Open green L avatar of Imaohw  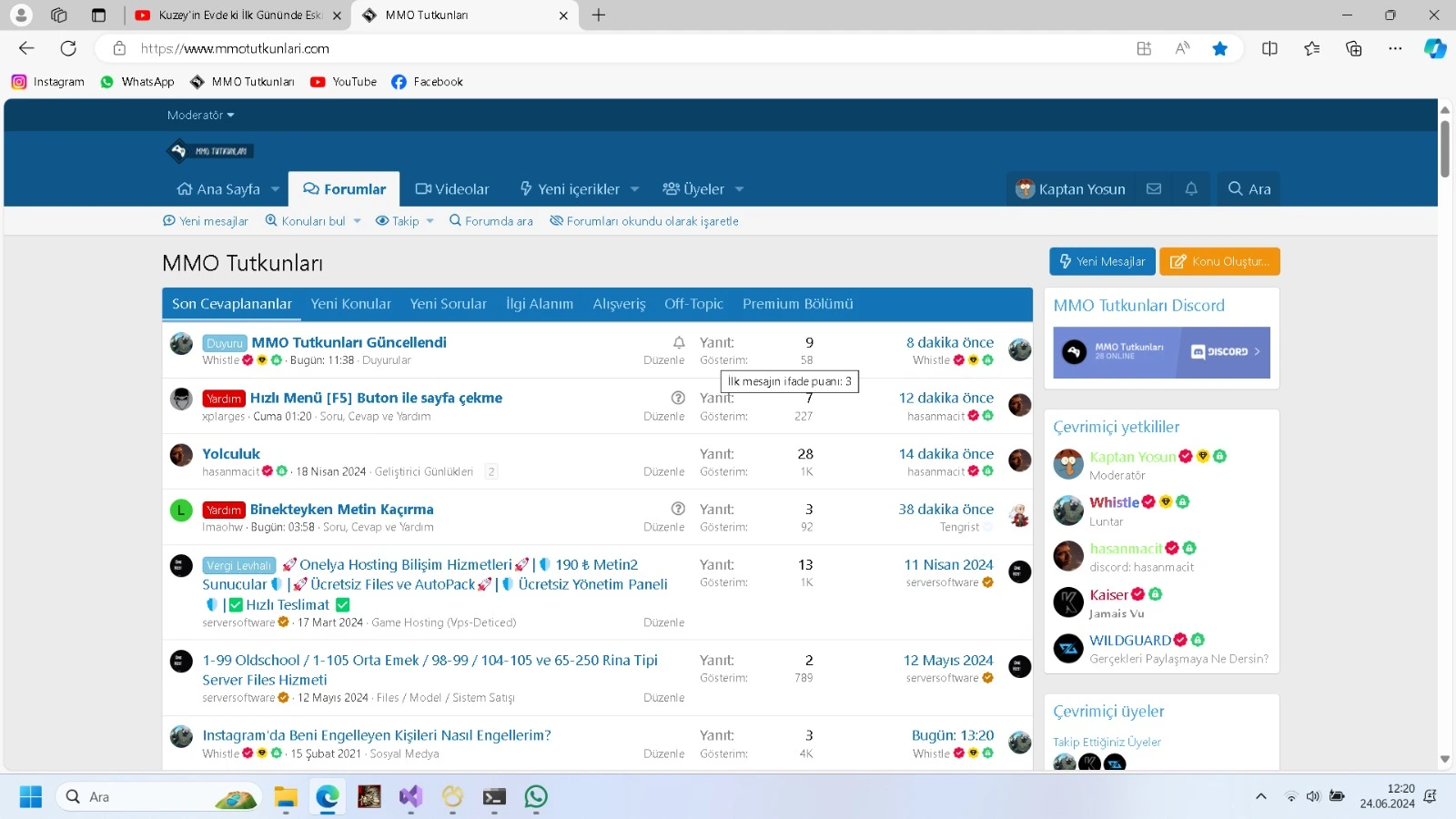[181, 510]
